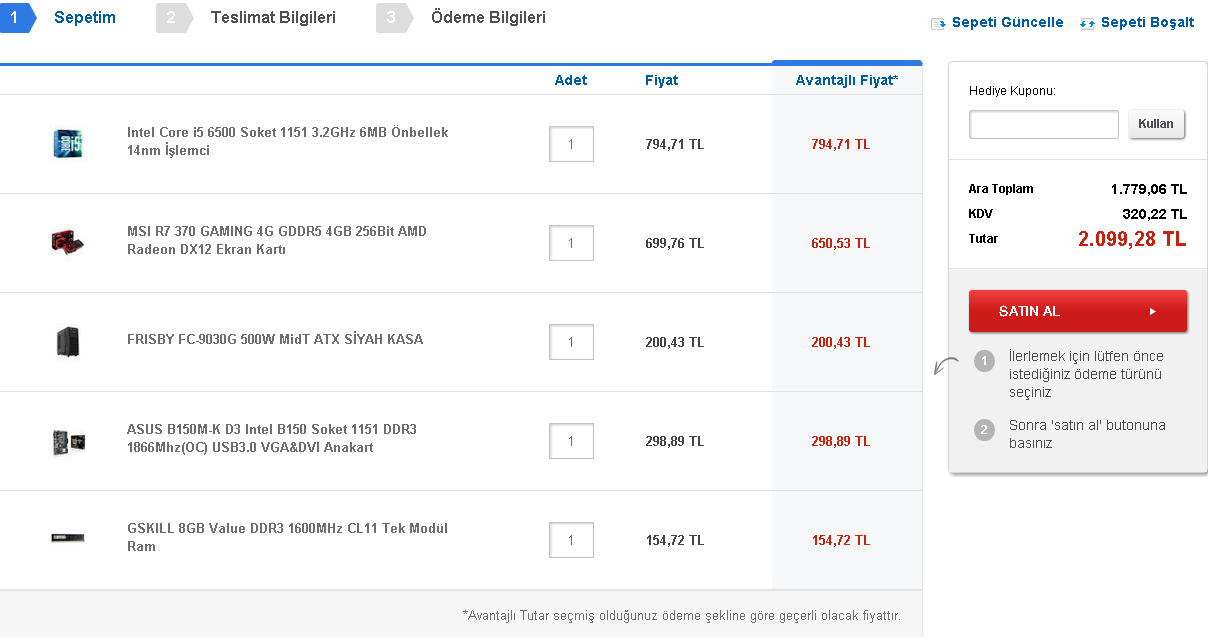Click the Sepeti Boşalt link

(1147, 22)
